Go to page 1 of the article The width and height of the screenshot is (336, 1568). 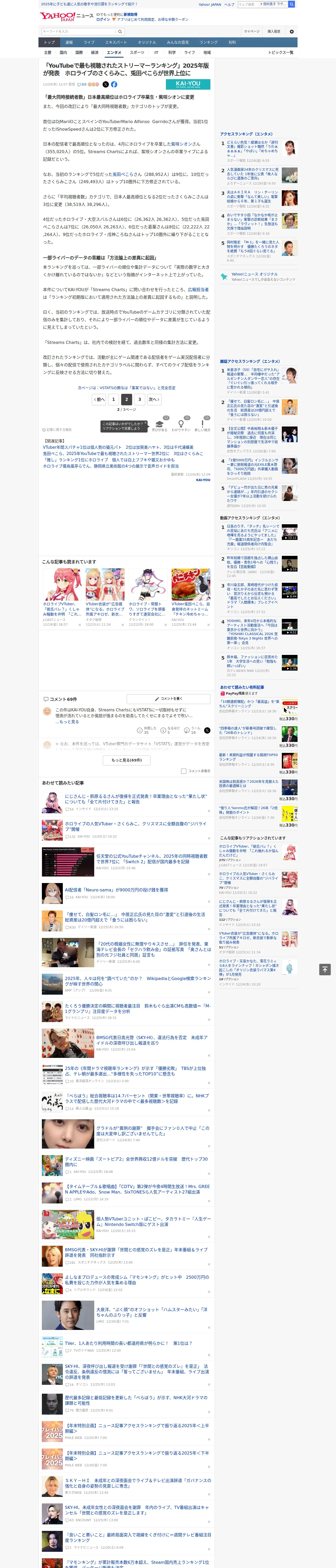113,399
